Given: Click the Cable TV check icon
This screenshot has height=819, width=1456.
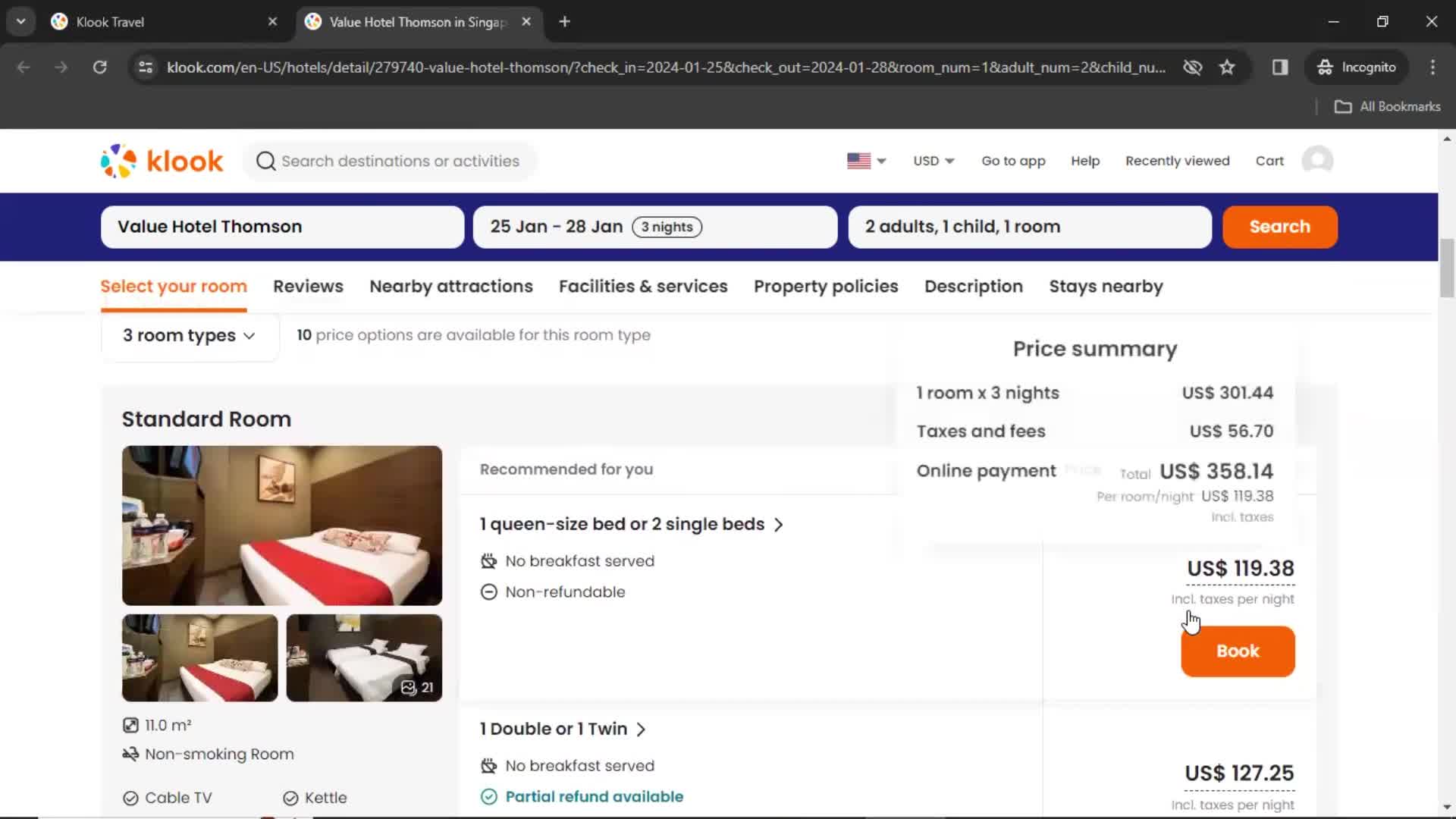Looking at the screenshot, I should pyautogui.click(x=130, y=799).
